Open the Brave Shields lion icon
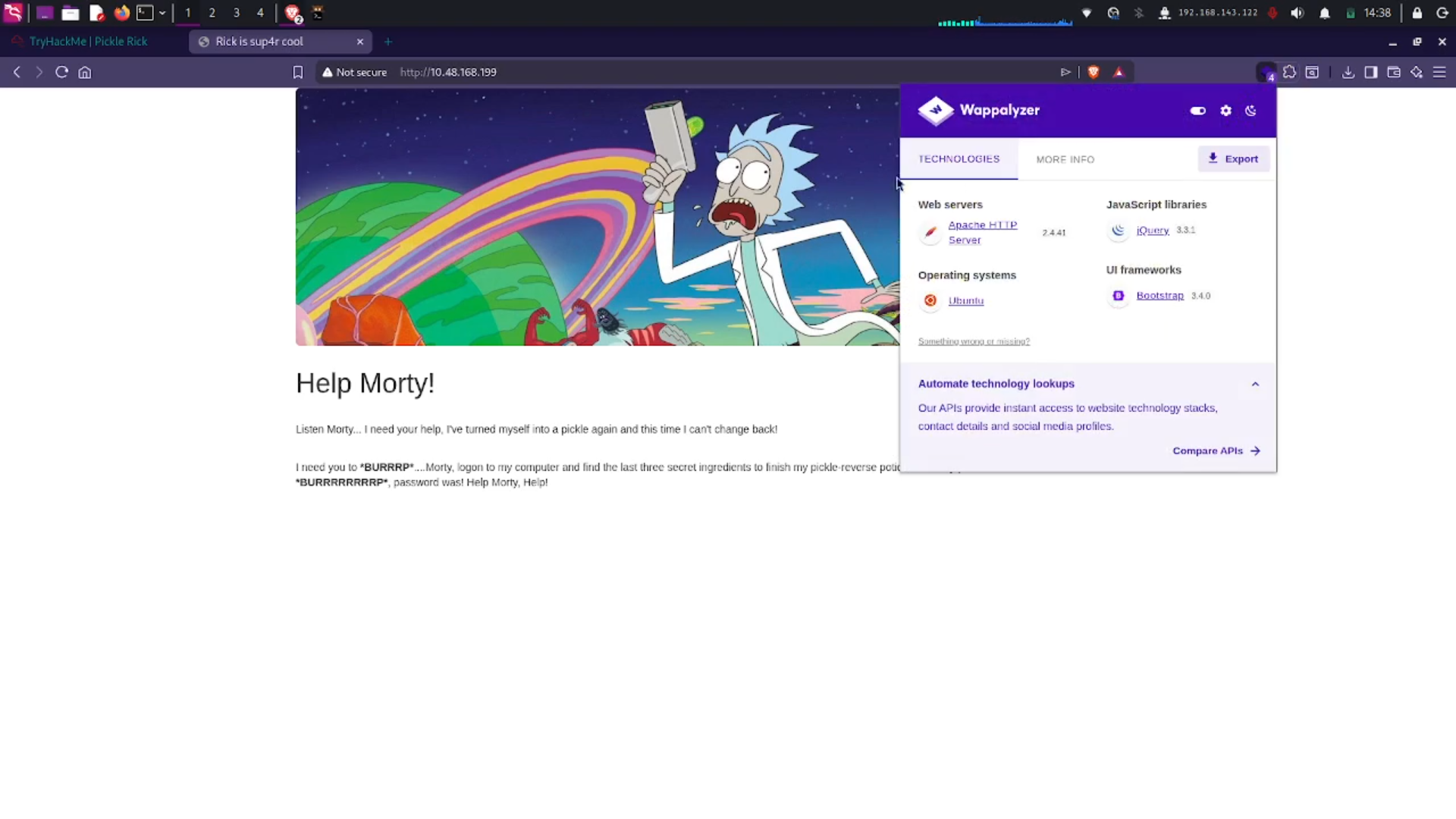Viewport: 1456px width, 819px height. click(x=1094, y=72)
